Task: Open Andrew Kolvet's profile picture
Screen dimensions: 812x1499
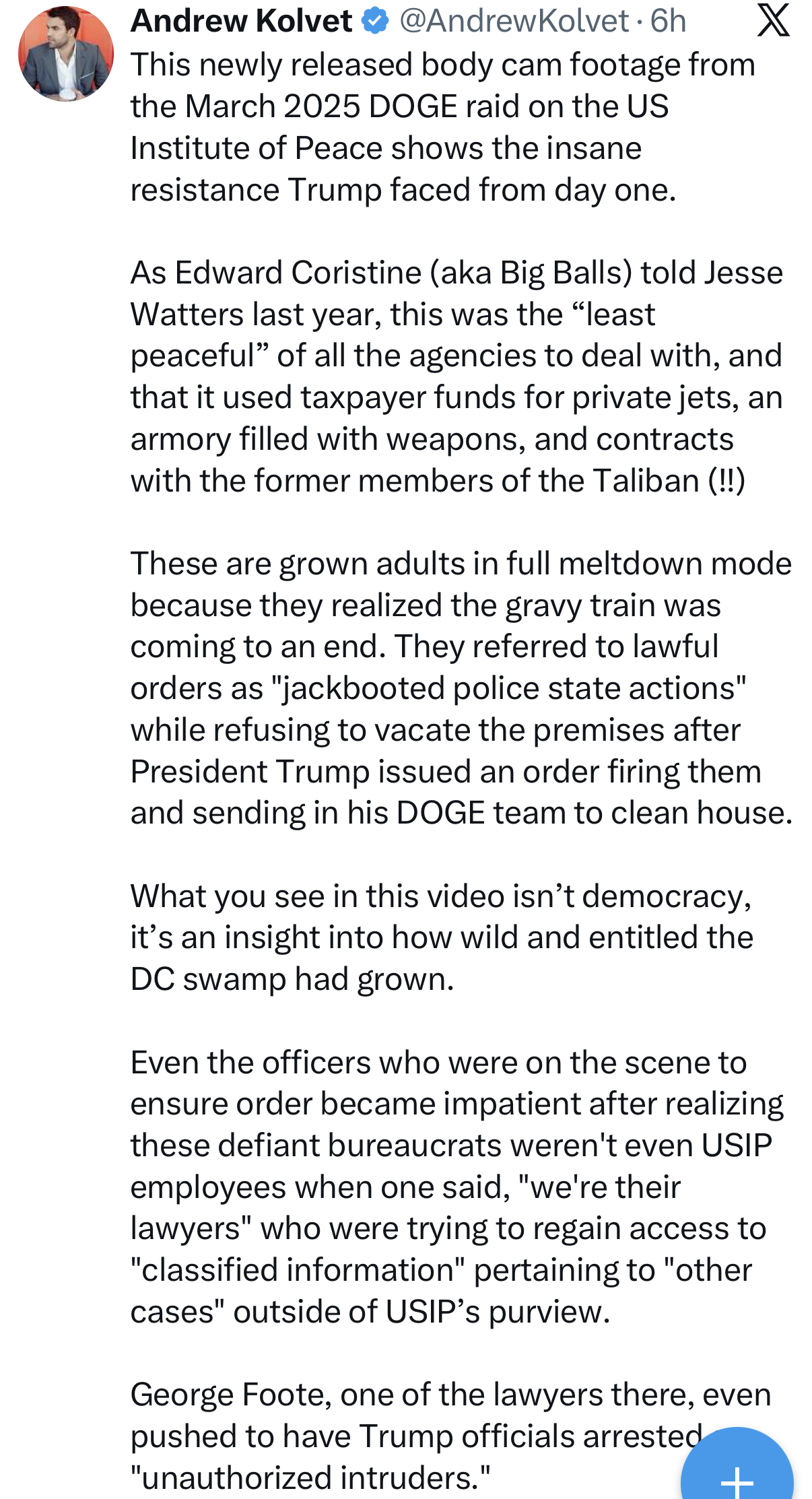Action: pyautogui.click(x=65, y=54)
